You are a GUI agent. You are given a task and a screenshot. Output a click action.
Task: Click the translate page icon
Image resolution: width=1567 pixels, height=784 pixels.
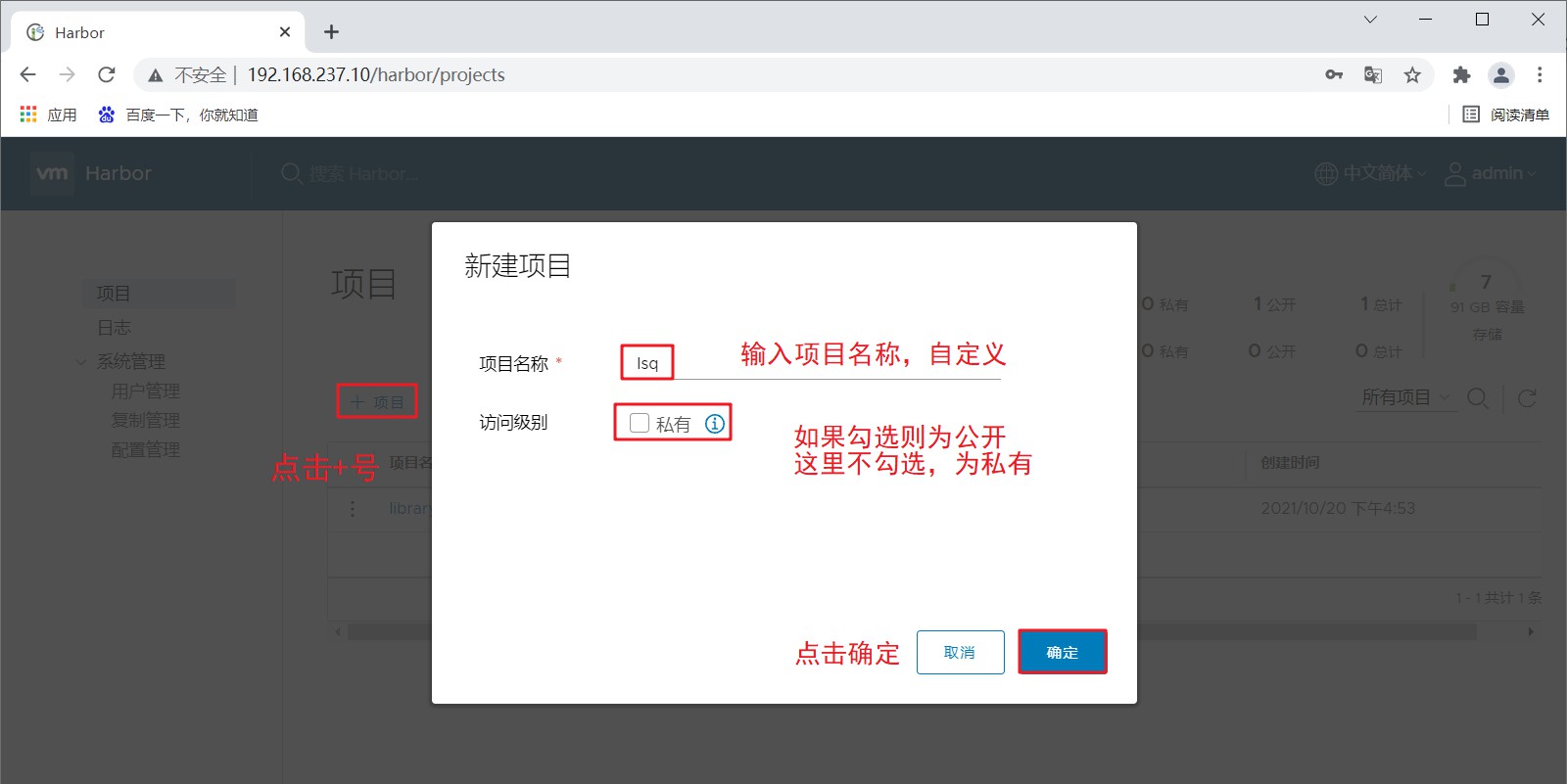(1373, 74)
